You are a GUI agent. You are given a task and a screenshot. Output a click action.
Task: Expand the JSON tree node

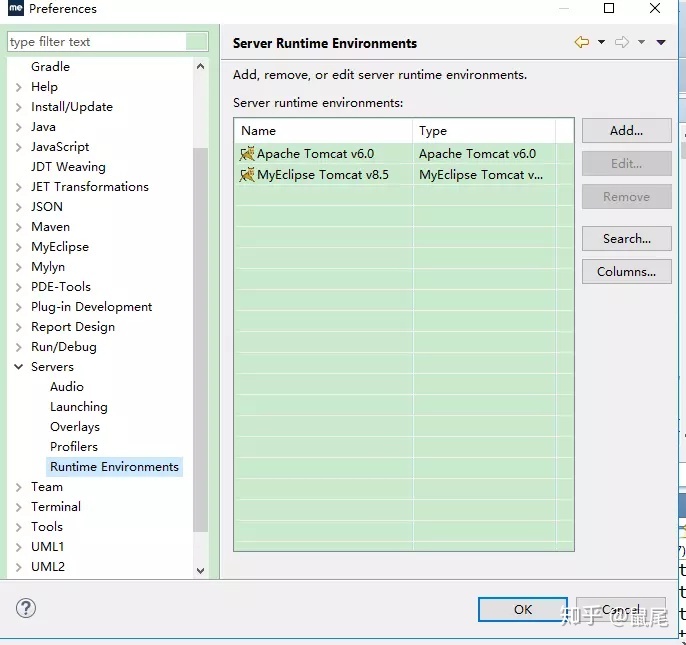point(18,207)
